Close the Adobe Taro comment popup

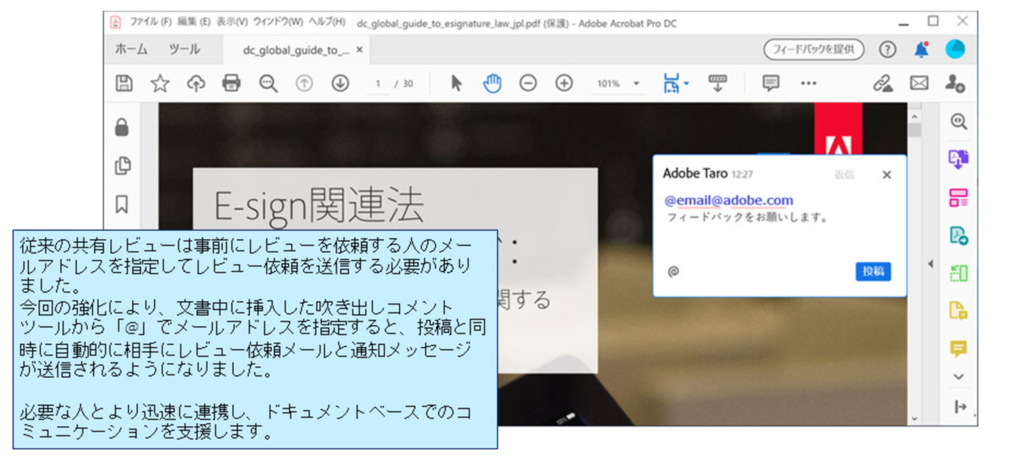point(886,174)
